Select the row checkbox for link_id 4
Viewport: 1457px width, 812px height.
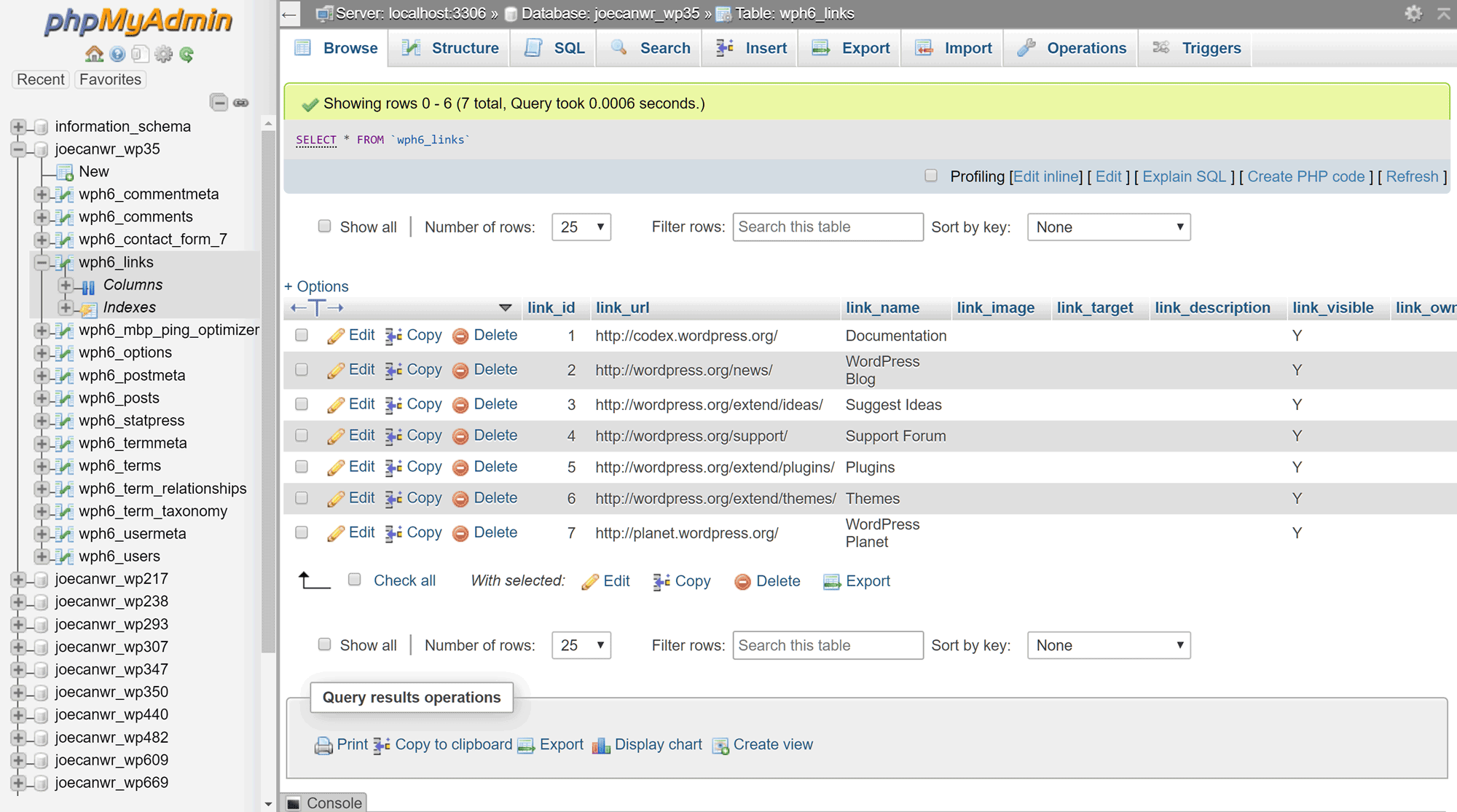[302, 435]
